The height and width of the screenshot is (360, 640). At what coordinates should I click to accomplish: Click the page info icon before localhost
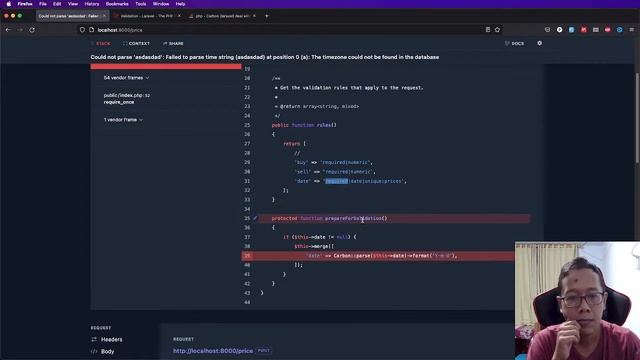point(91,30)
